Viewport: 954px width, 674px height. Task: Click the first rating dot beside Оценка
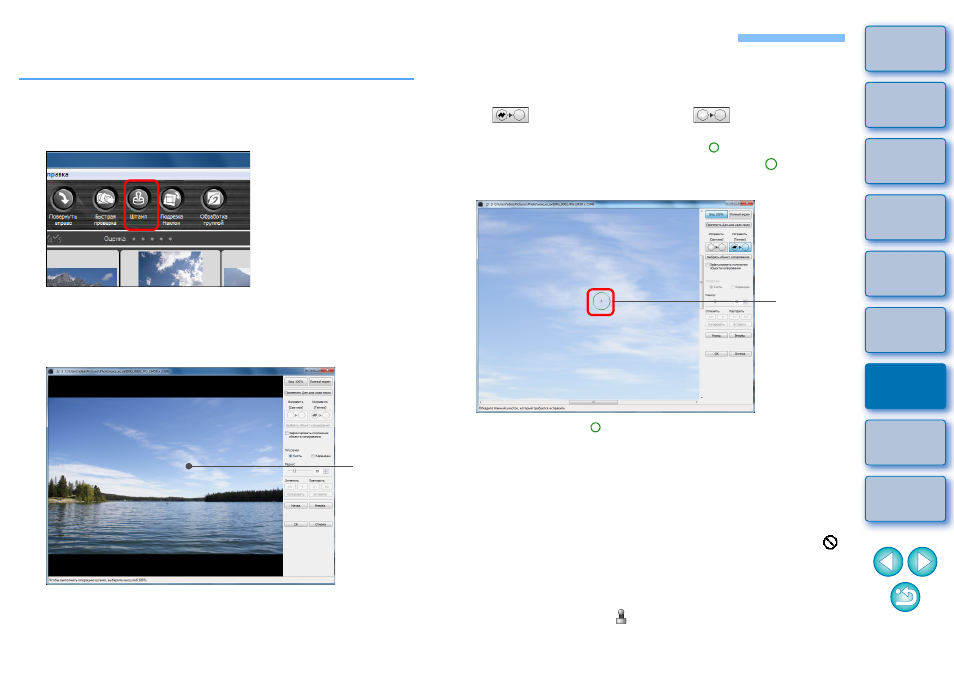pyautogui.click(x=134, y=239)
